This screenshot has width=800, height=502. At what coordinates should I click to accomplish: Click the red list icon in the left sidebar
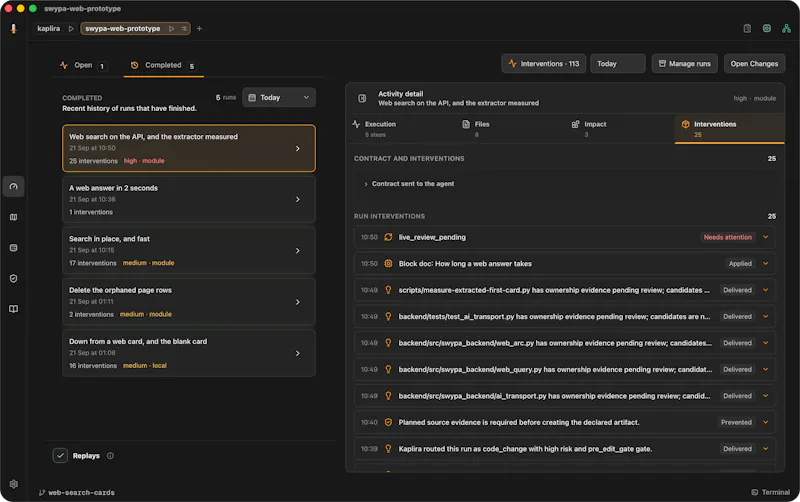click(14, 248)
